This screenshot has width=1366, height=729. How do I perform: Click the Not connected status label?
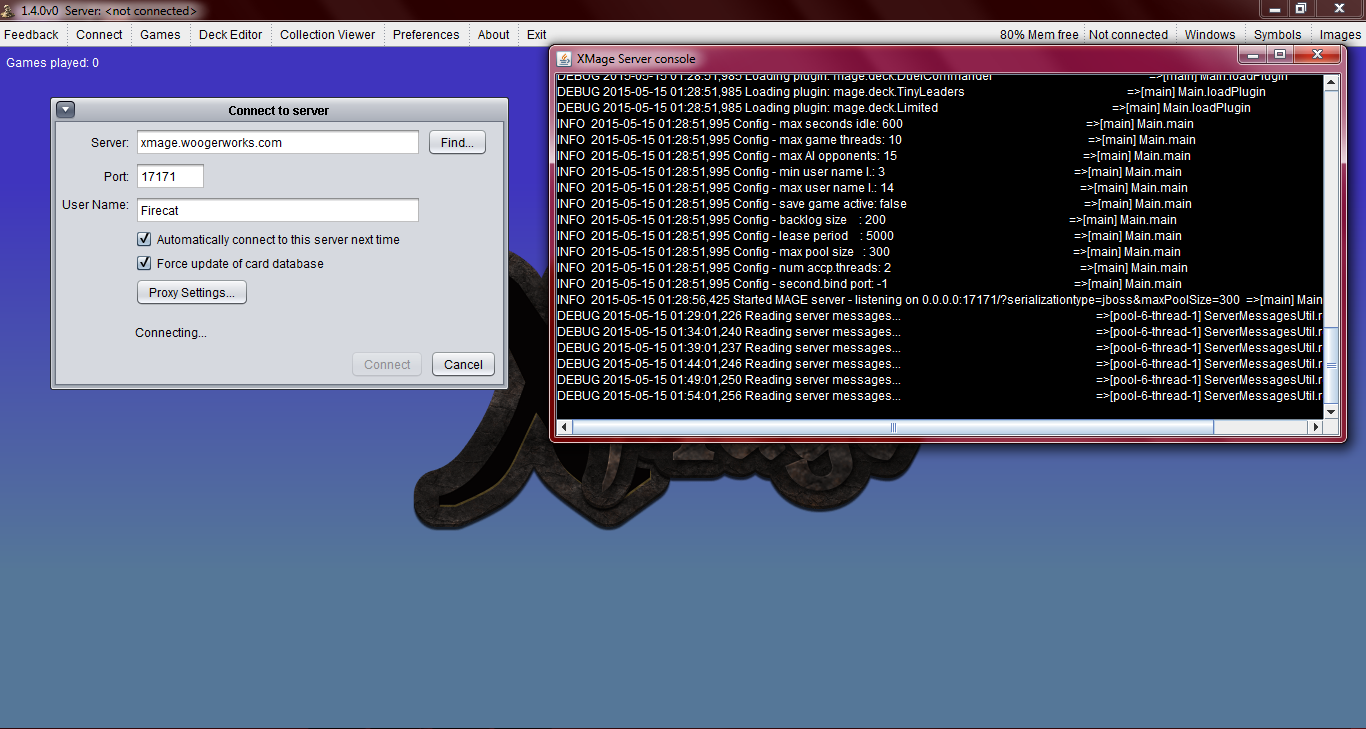tap(1128, 34)
